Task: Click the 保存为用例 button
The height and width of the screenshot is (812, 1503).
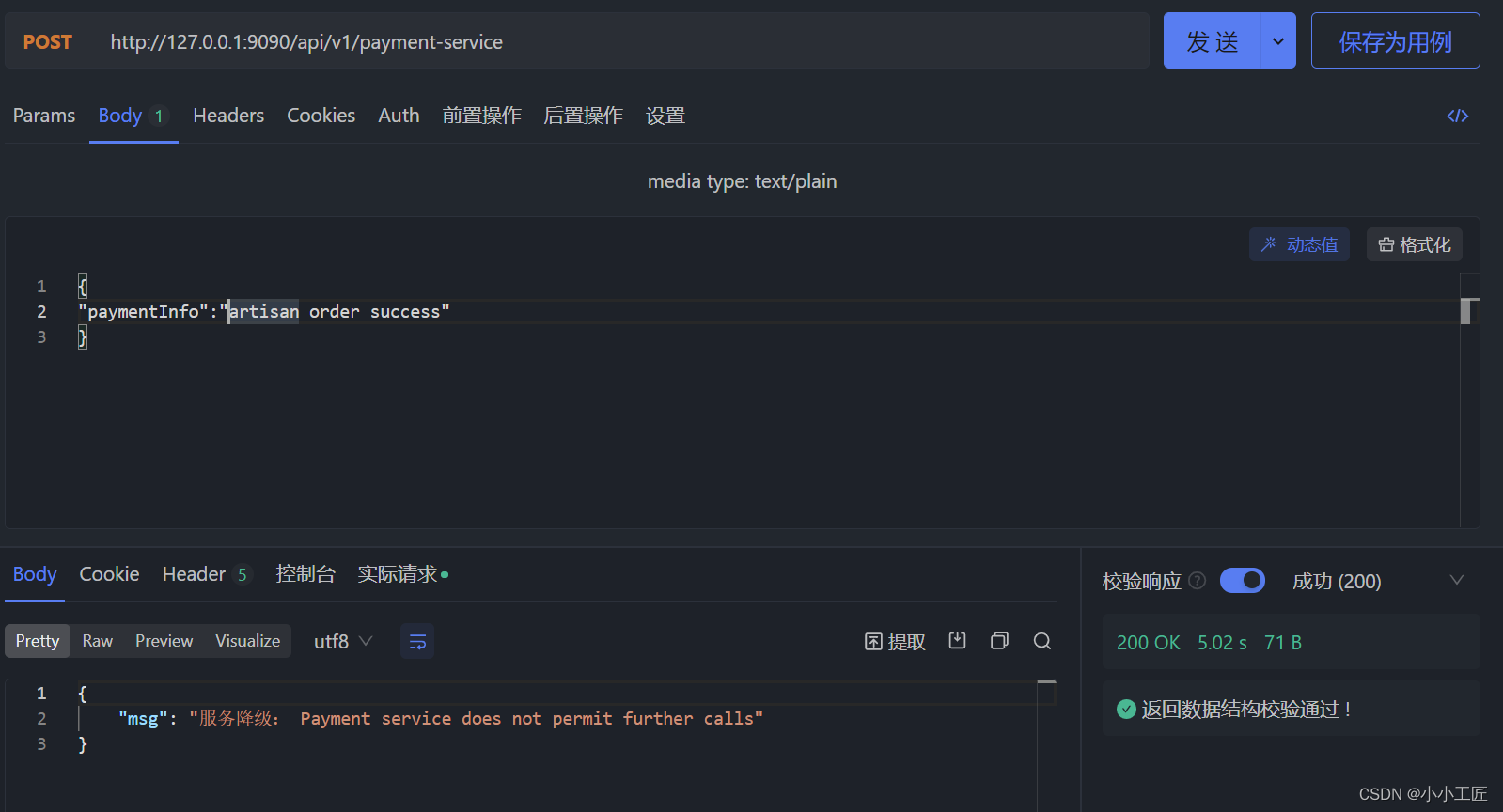Action: [1395, 40]
